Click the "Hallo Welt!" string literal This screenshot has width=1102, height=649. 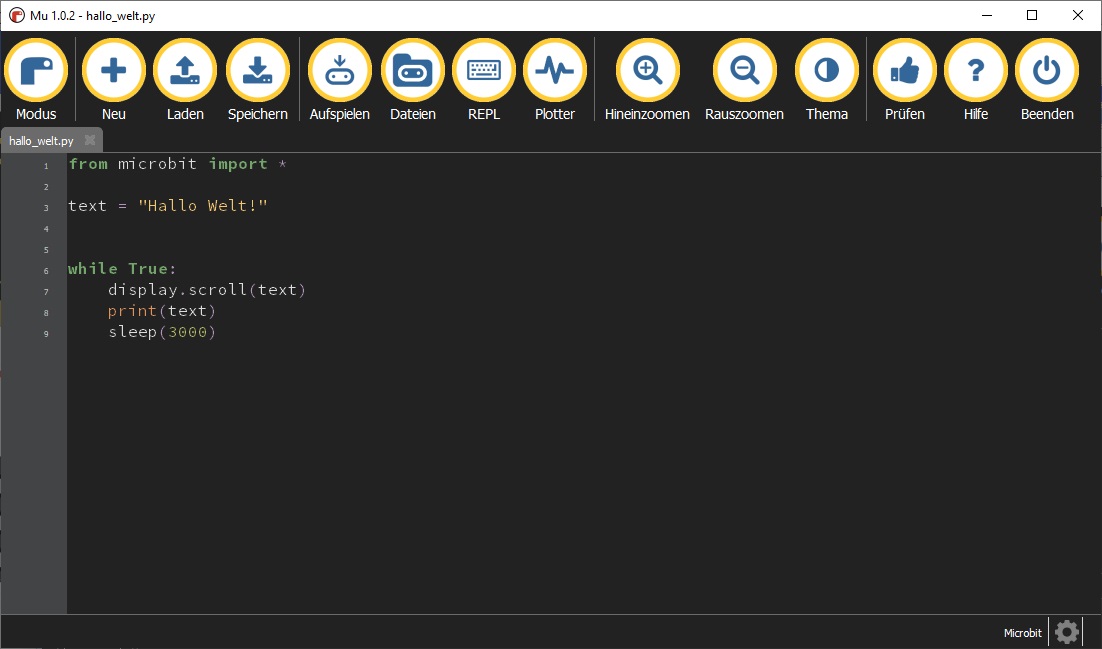tap(202, 205)
